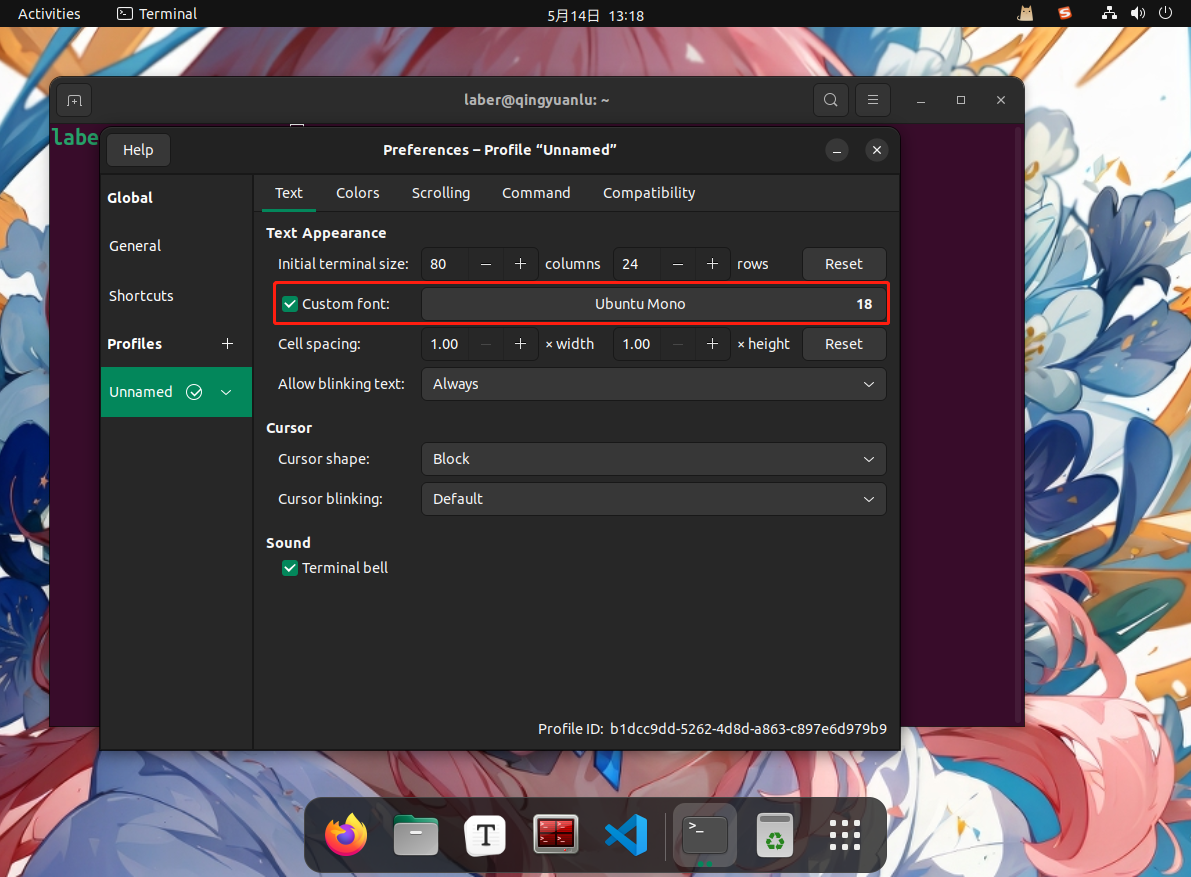Decrease rows with minus button
1191x877 pixels.
click(678, 264)
